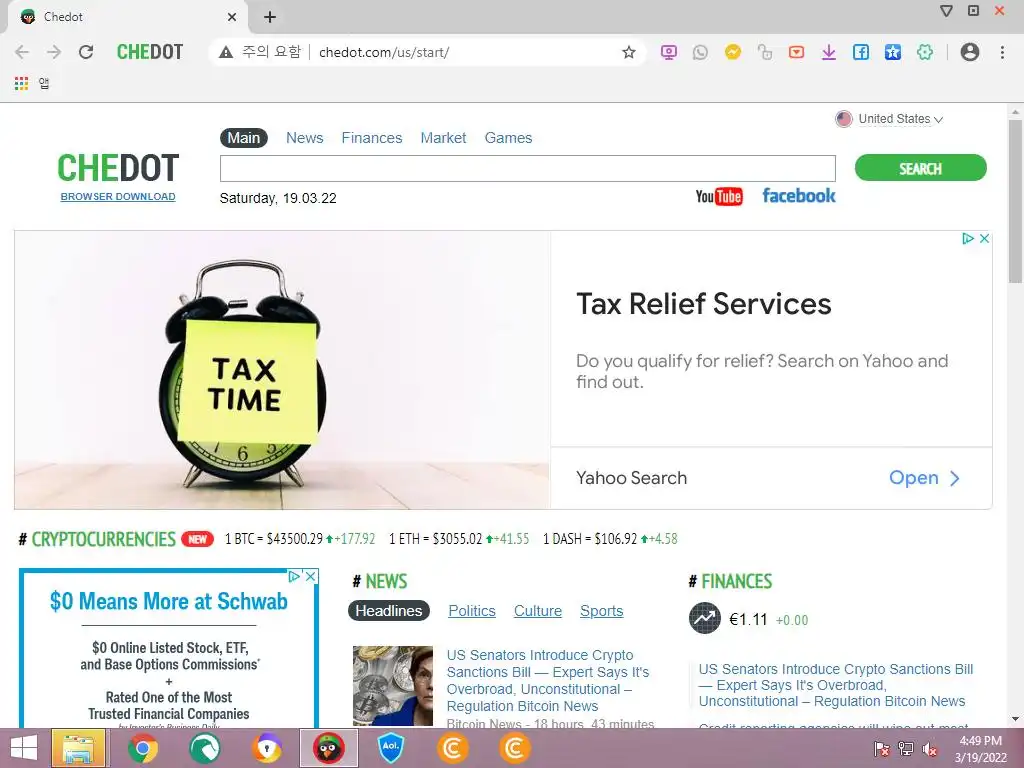1024x768 pixels.
Task: Click the Tax Relief Services headline
Action: 703,304
